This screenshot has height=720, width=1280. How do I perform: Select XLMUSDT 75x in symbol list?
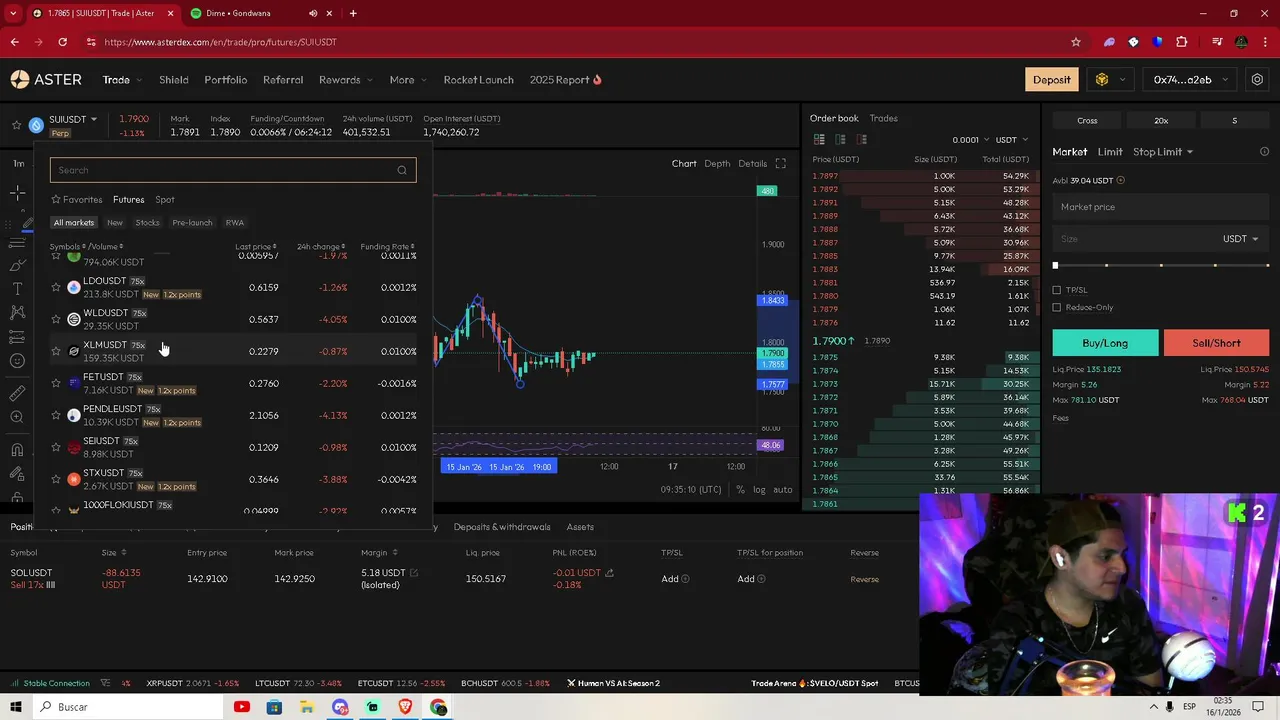pyautogui.click(x=234, y=351)
